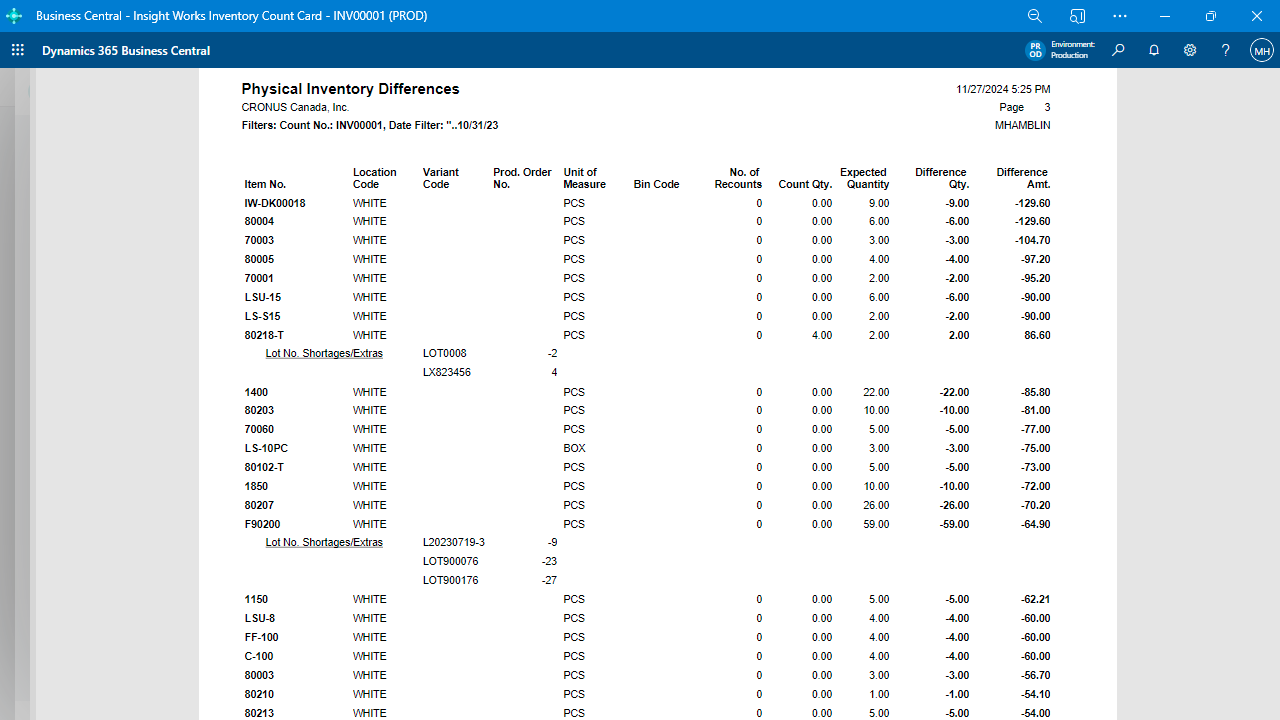Click the Environment Production label

coord(1073,49)
